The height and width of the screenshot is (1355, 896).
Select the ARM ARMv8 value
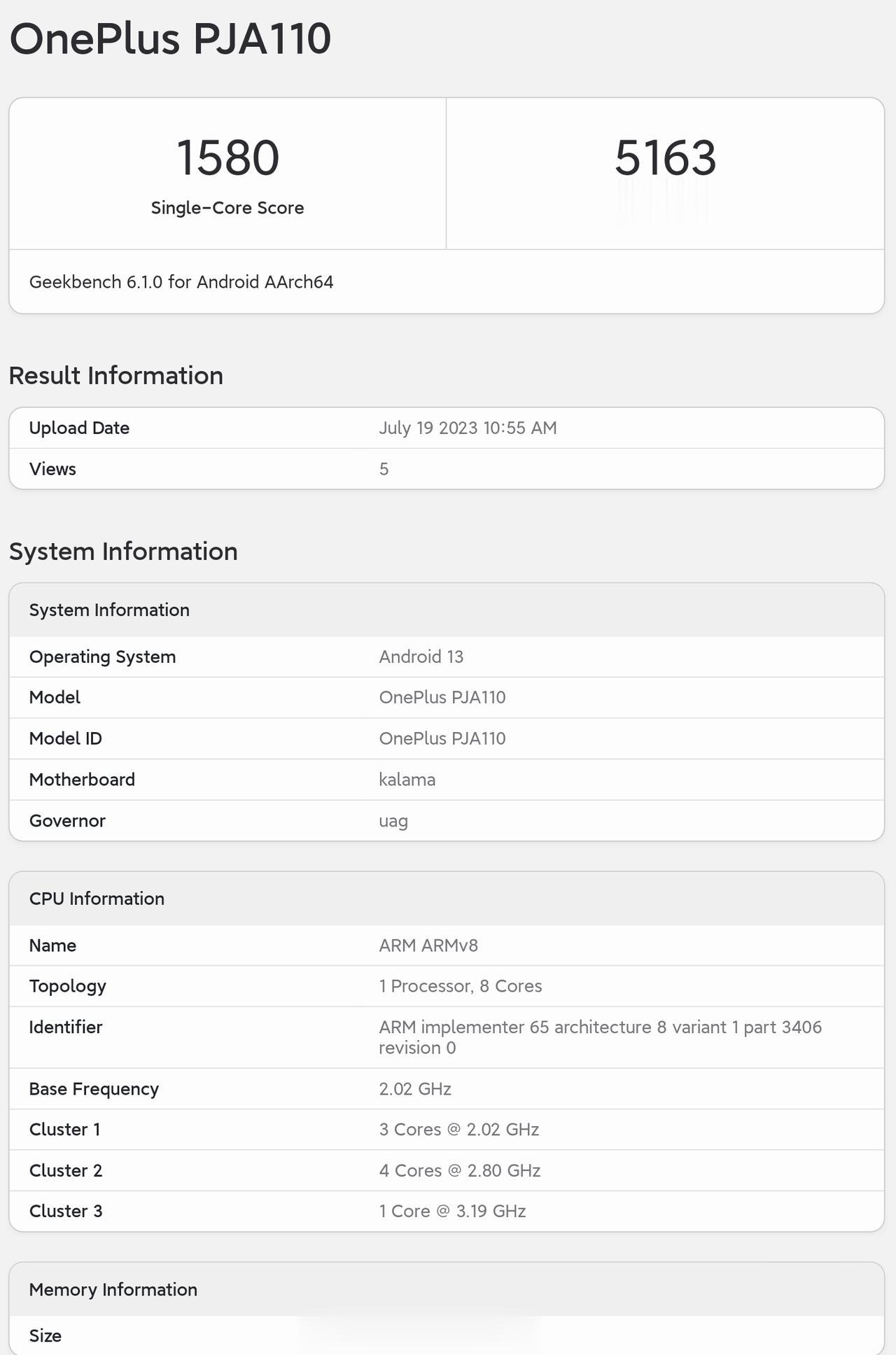pyautogui.click(x=428, y=946)
